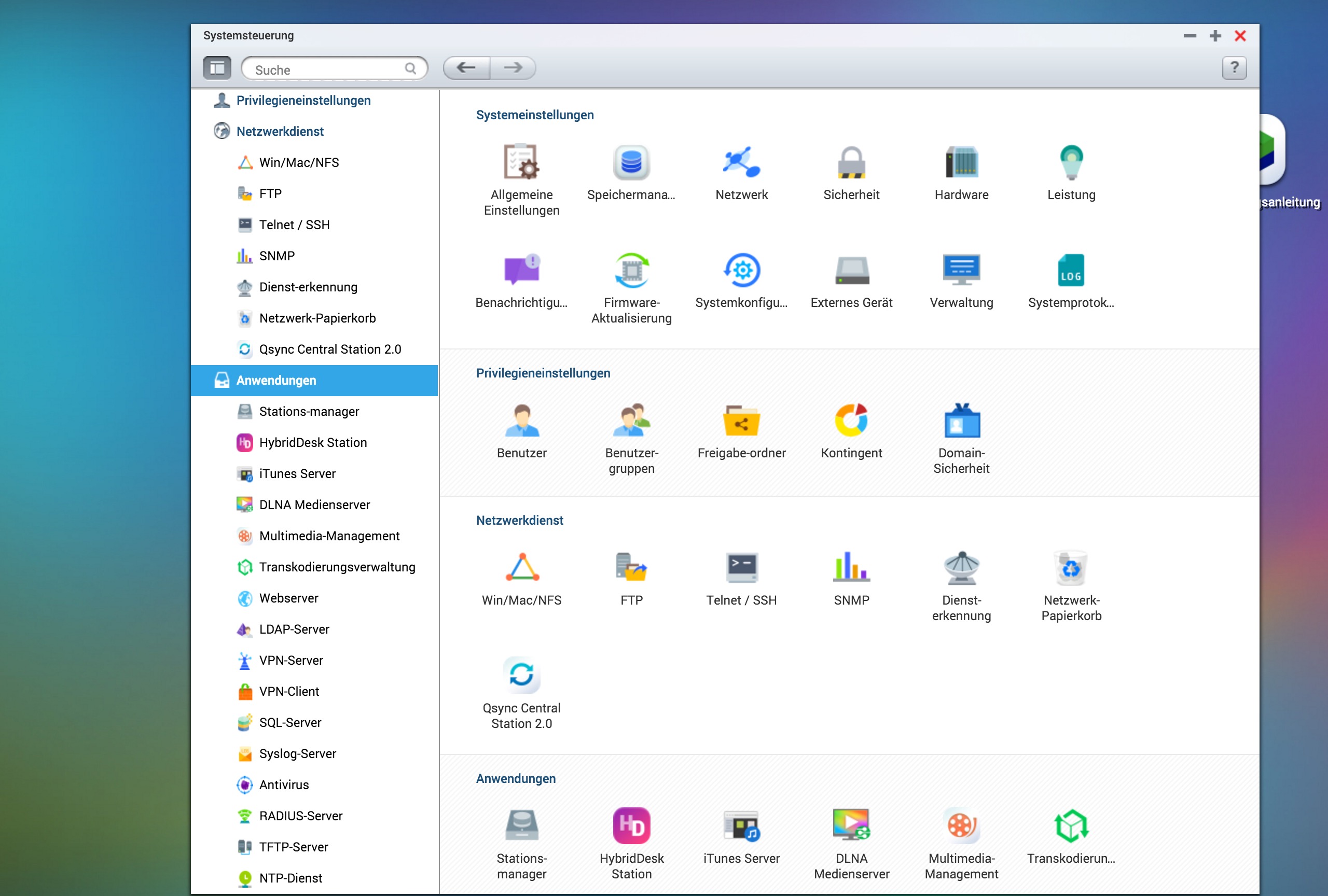Open the HybridDesk Station icon

[x=631, y=826]
